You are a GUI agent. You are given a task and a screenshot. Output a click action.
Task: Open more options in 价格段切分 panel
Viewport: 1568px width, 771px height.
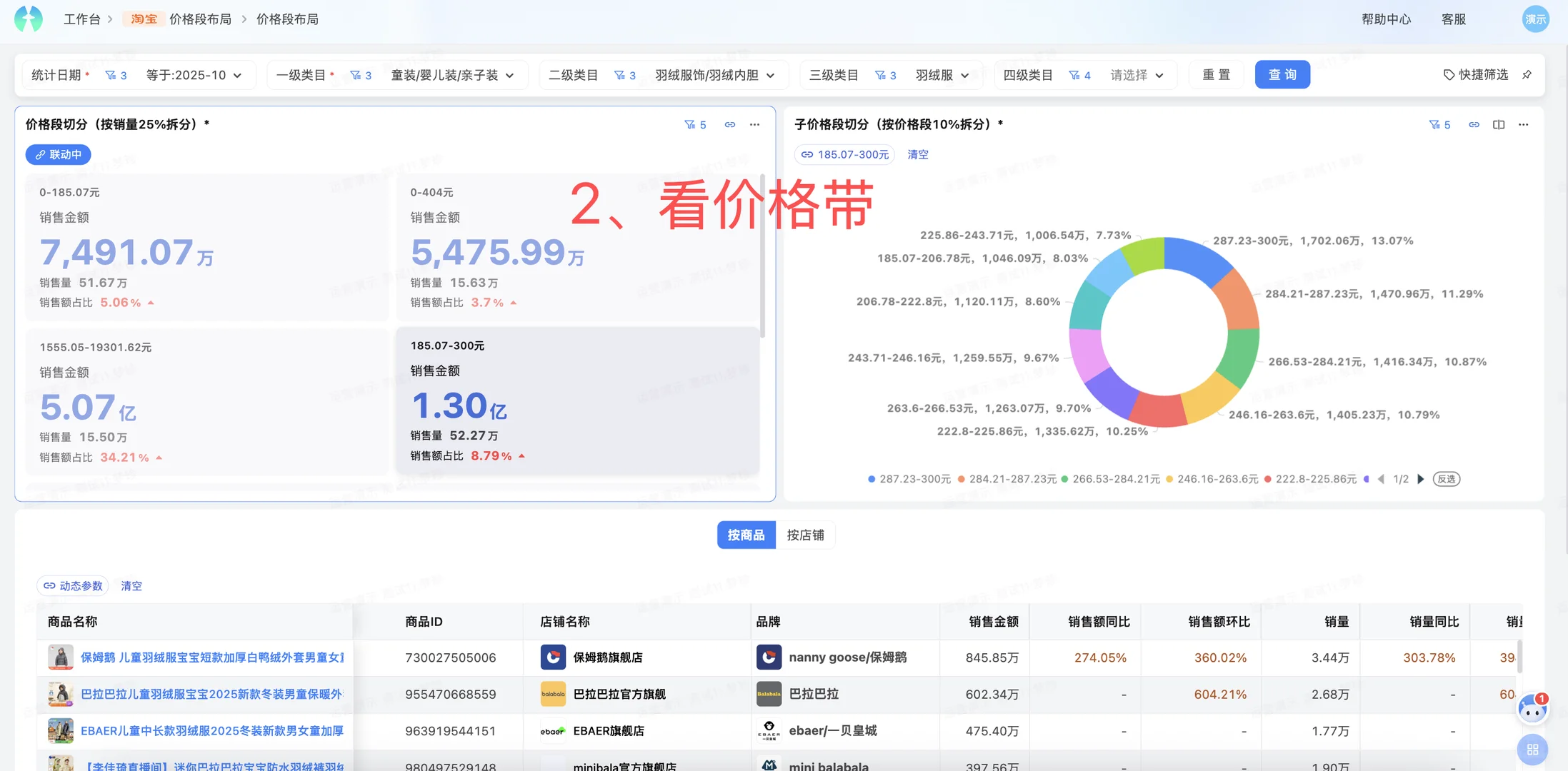pyautogui.click(x=754, y=125)
